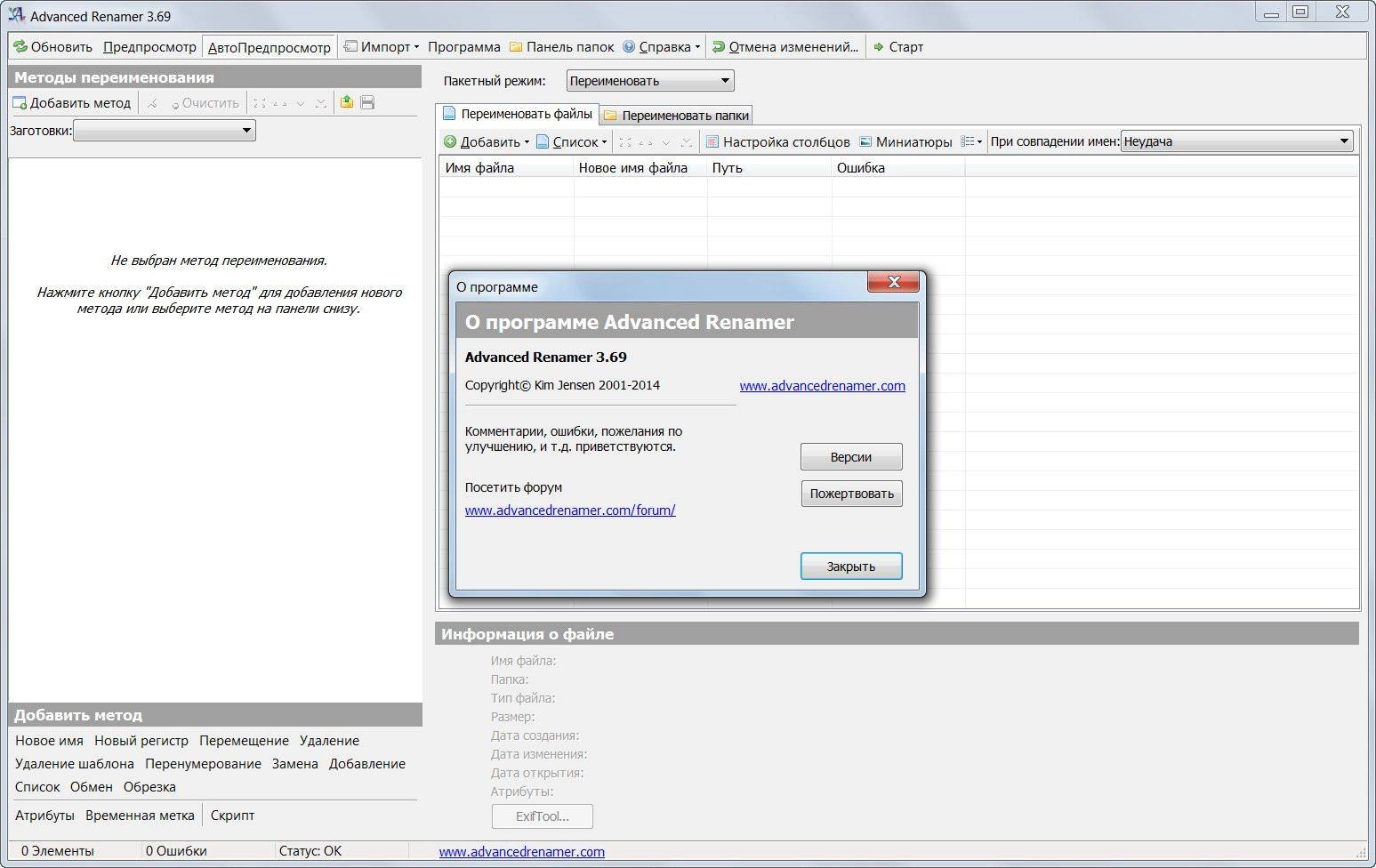1376x868 pixels.
Task: Open the advancedrenamer.com/forum/ link
Action: (570, 510)
